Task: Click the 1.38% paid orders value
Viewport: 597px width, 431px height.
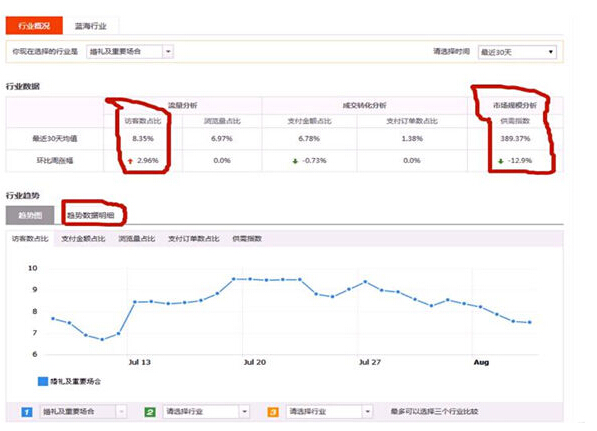Action: 412,139
